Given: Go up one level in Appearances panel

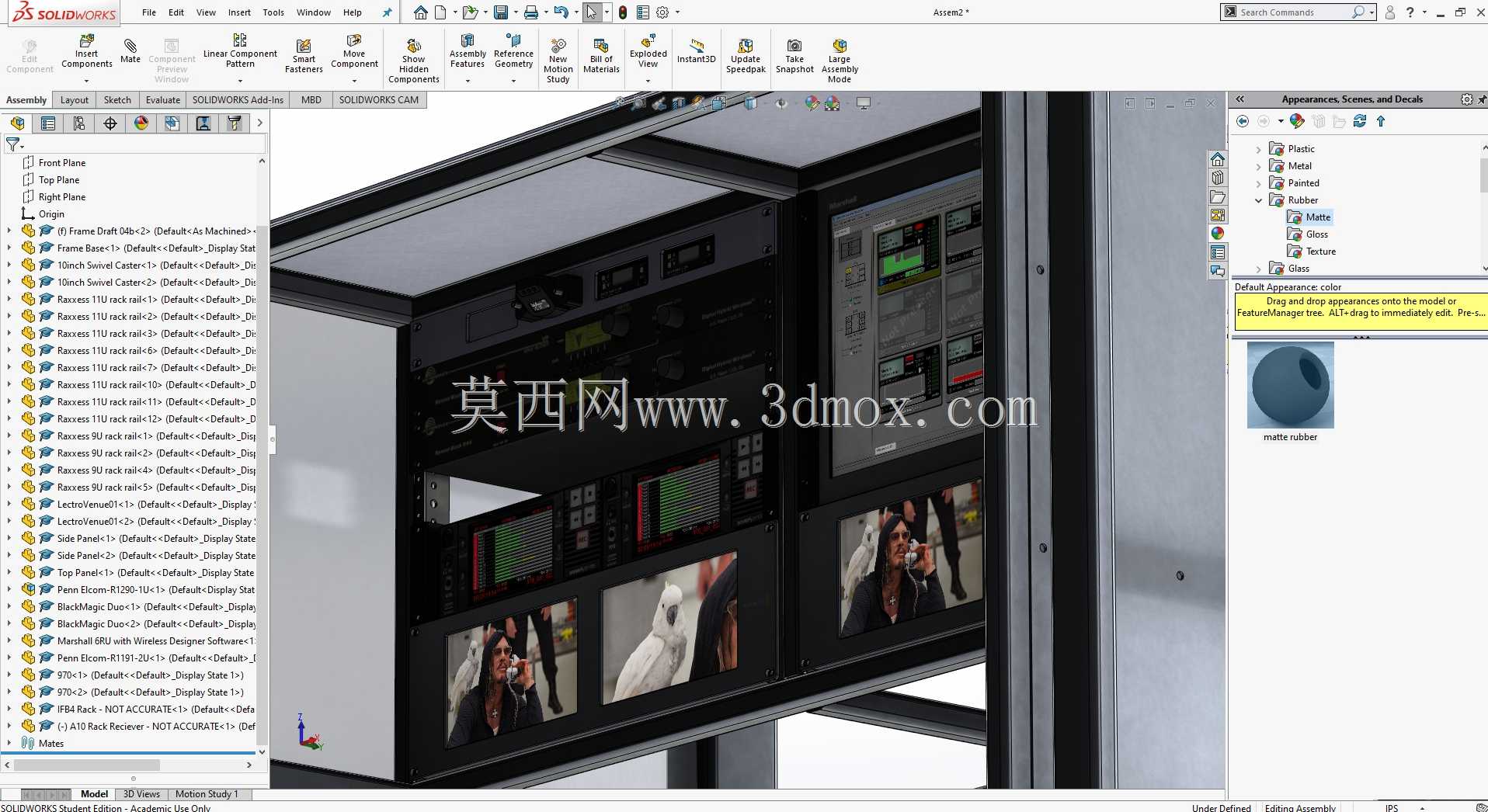Looking at the screenshot, I should click(x=1381, y=121).
